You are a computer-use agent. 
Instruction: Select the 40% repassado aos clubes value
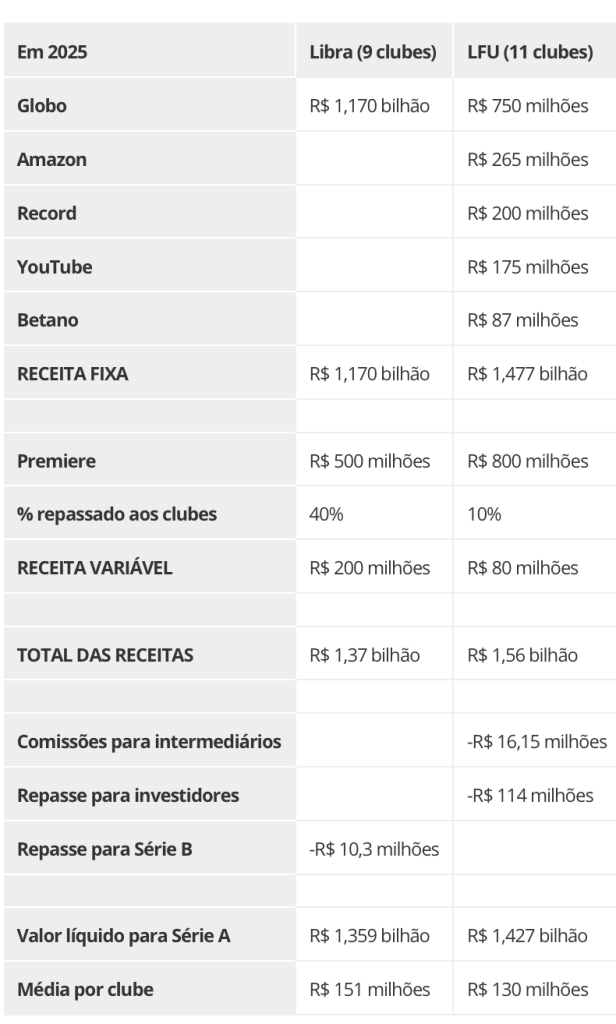coord(327,514)
